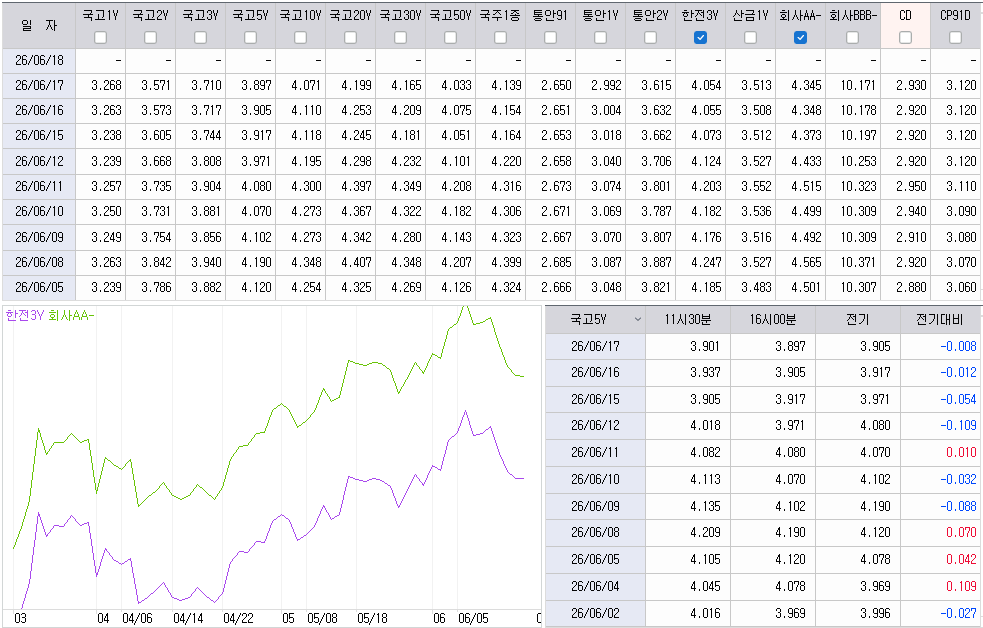Viewport: 983px width, 628px height.
Task: Click the 26/06/04 date in the lower table
Action: (595, 587)
